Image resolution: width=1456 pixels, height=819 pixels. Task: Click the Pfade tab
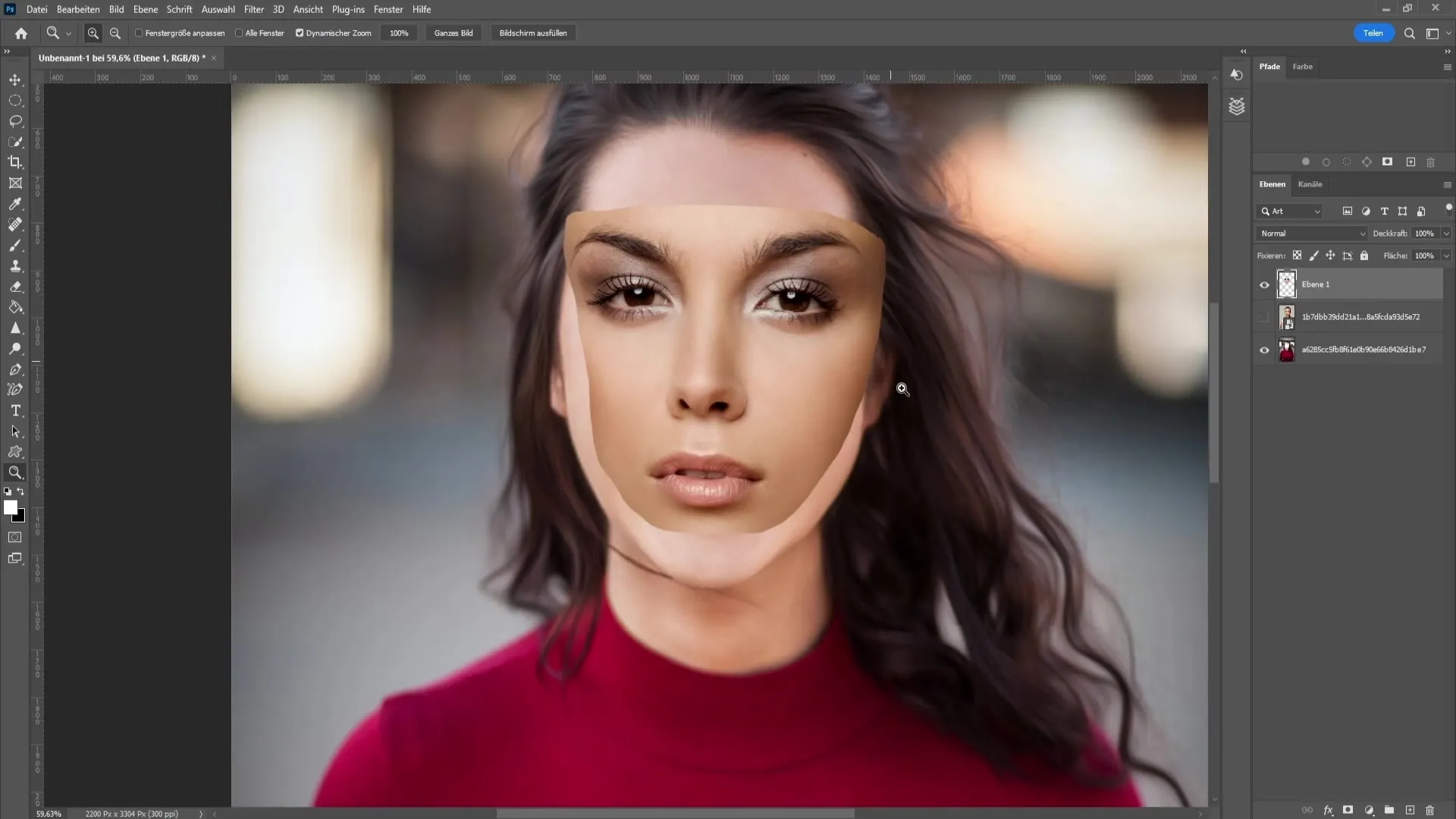click(1270, 65)
